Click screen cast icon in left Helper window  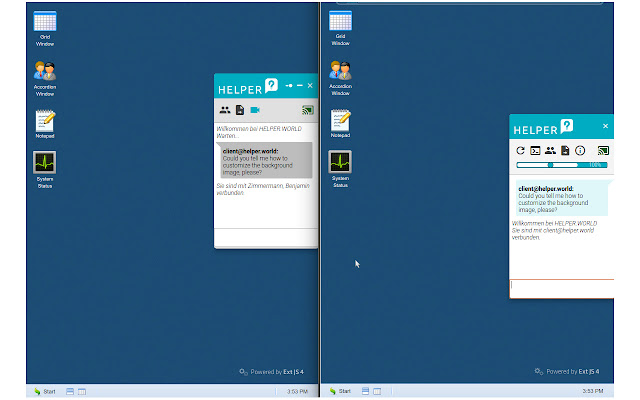click(x=308, y=110)
